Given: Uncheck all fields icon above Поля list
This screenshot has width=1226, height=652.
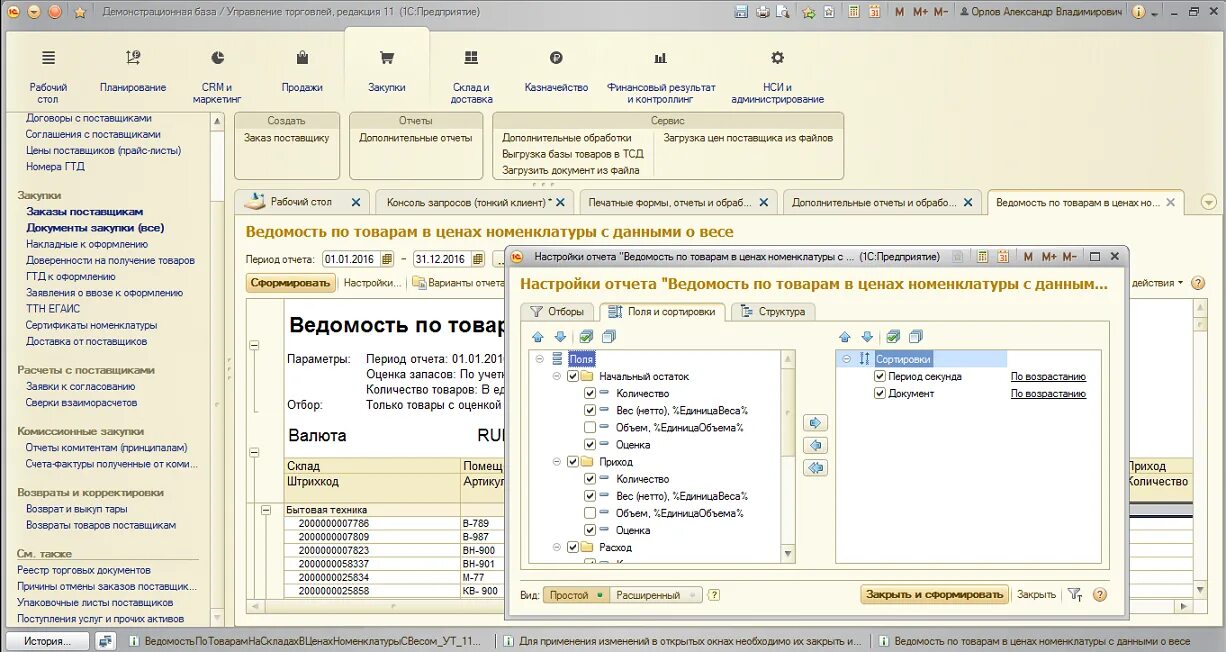Looking at the screenshot, I should tap(609, 337).
